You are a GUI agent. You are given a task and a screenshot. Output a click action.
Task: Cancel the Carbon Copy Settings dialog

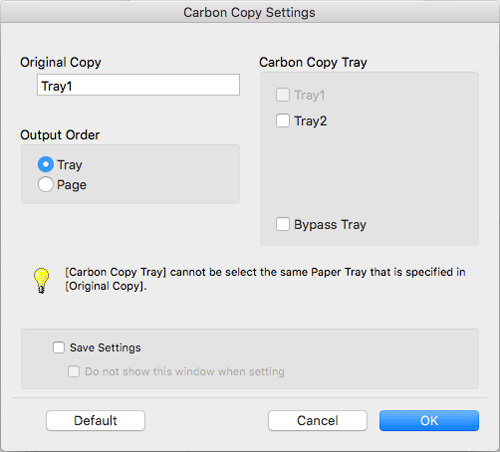click(x=318, y=421)
